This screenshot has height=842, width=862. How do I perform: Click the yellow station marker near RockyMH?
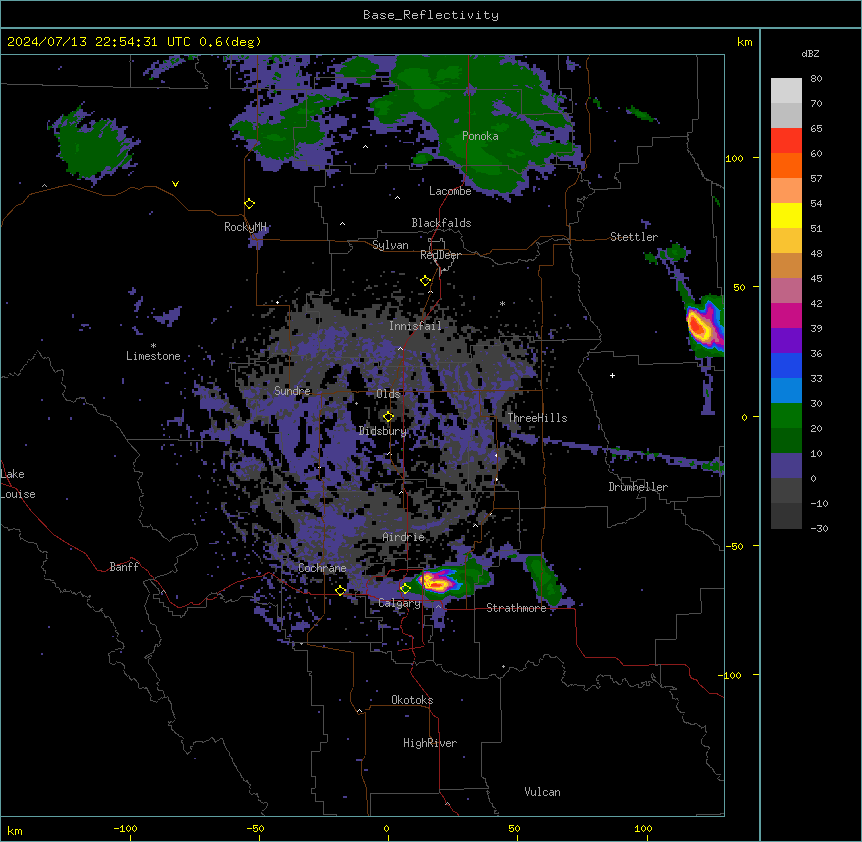pyautogui.click(x=249, y=204)
